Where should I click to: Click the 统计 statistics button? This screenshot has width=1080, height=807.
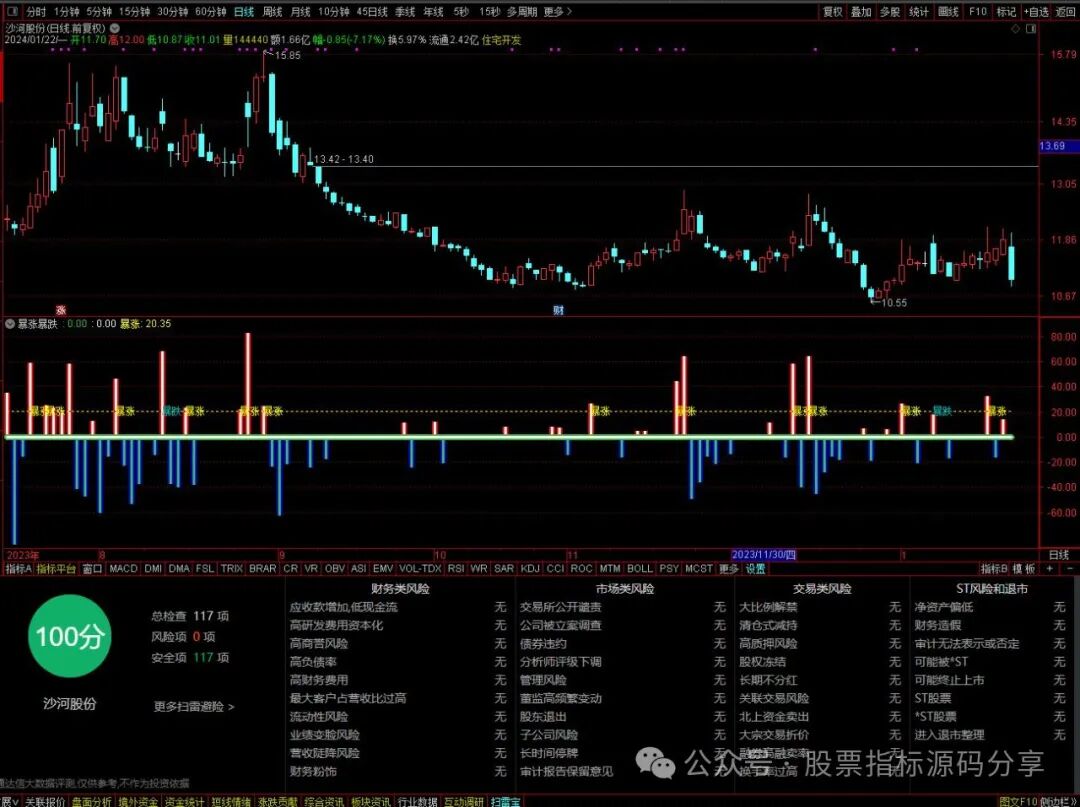[919, 12]
